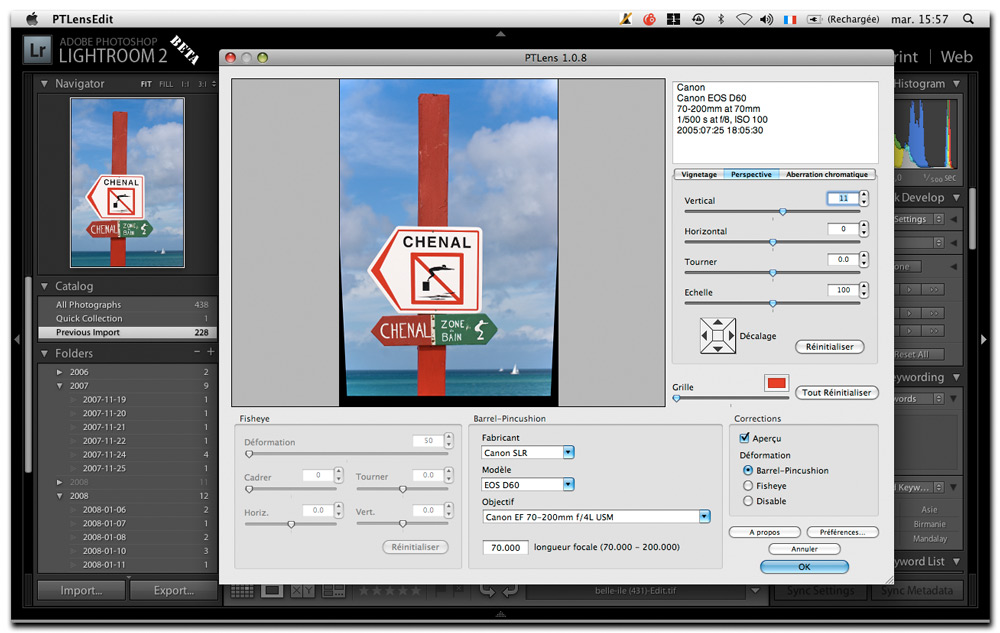Click the Décalage down arrow
Screen dimensions: 1000x633
click(717, 348)
